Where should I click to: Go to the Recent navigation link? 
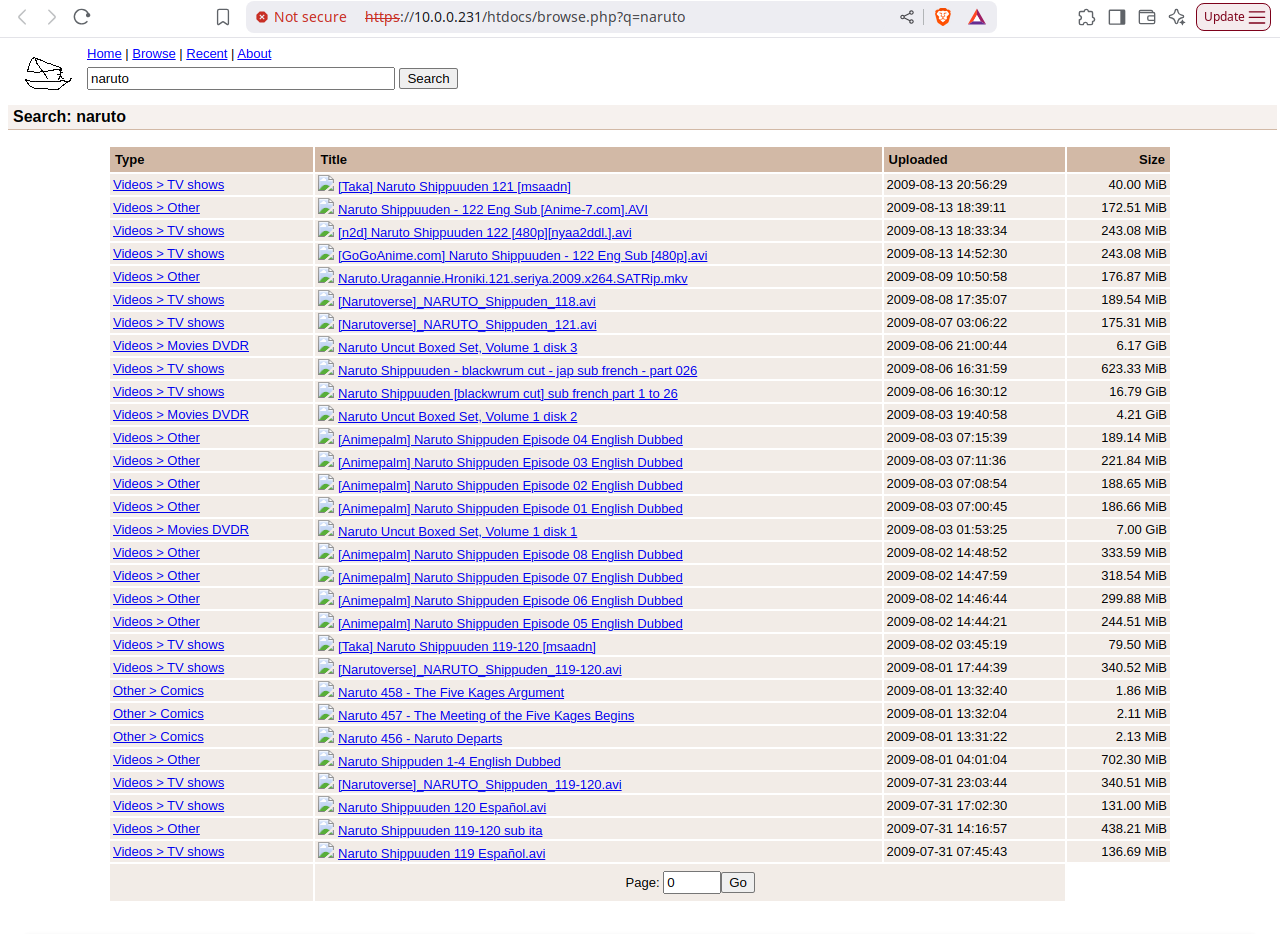(207, 54)
